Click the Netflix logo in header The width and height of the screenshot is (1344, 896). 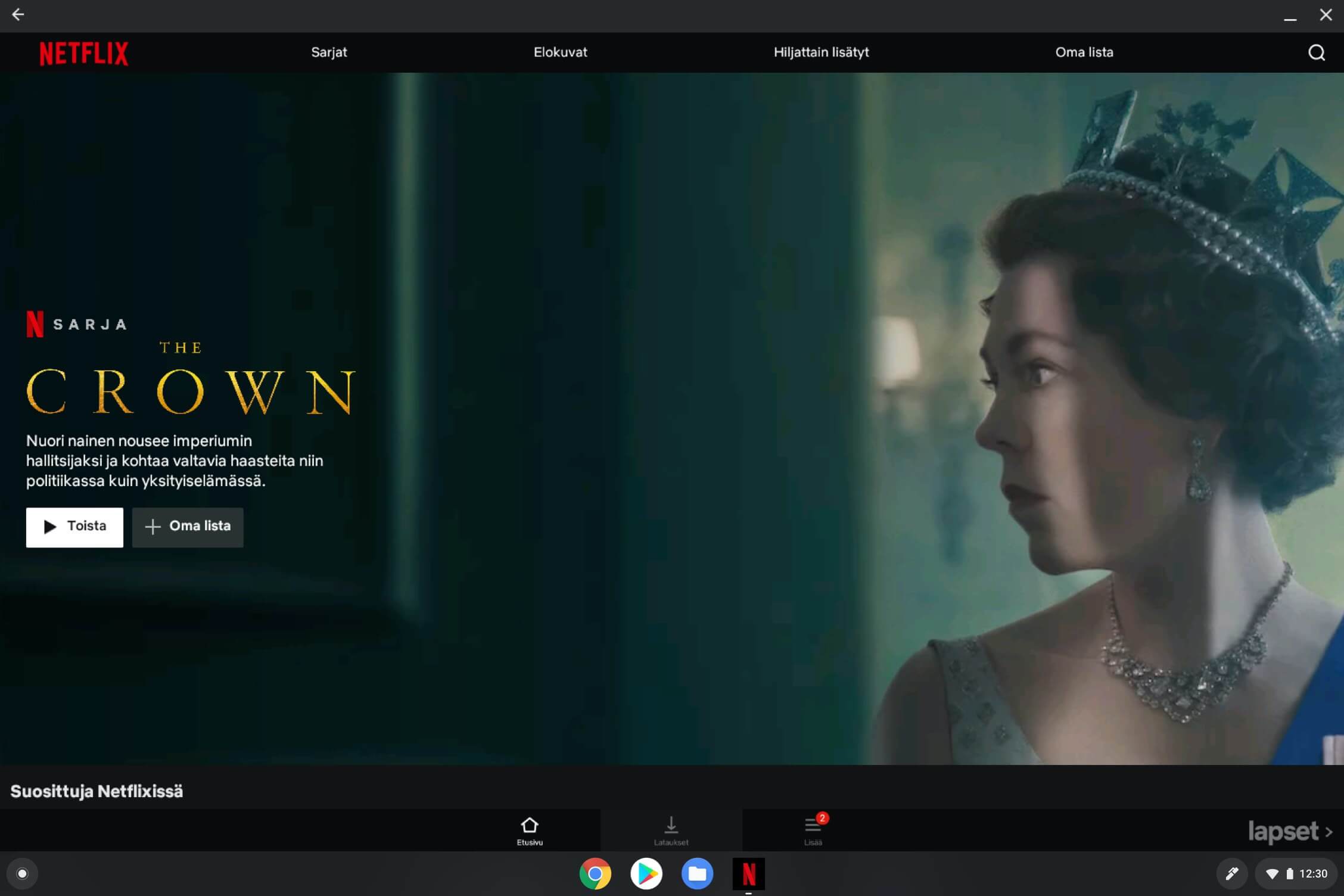click(x=83, y=53)
